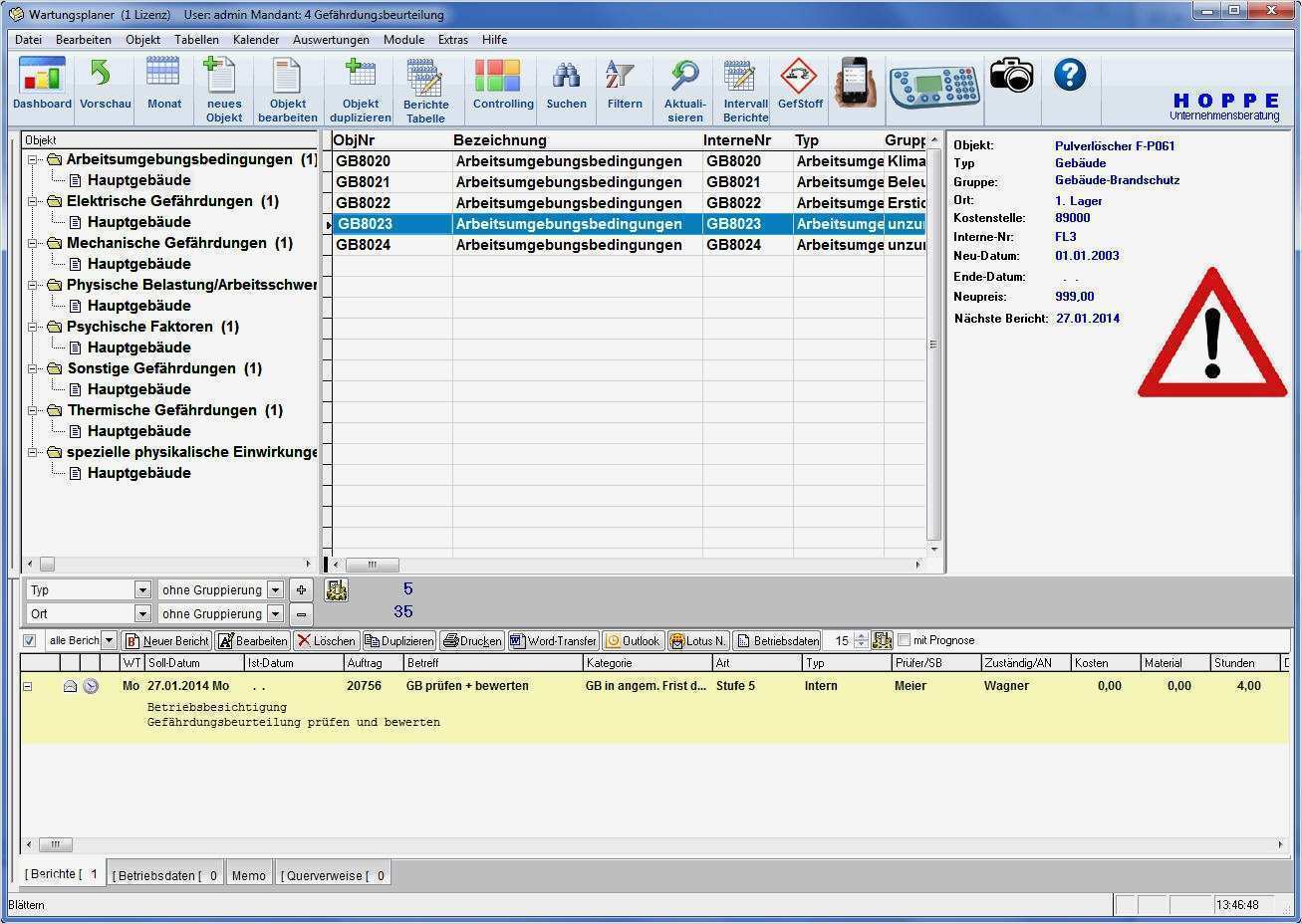Click the camera icon in toolbar
Viewport: 1302px width, 924px height.
click(x=1011, y=76)
